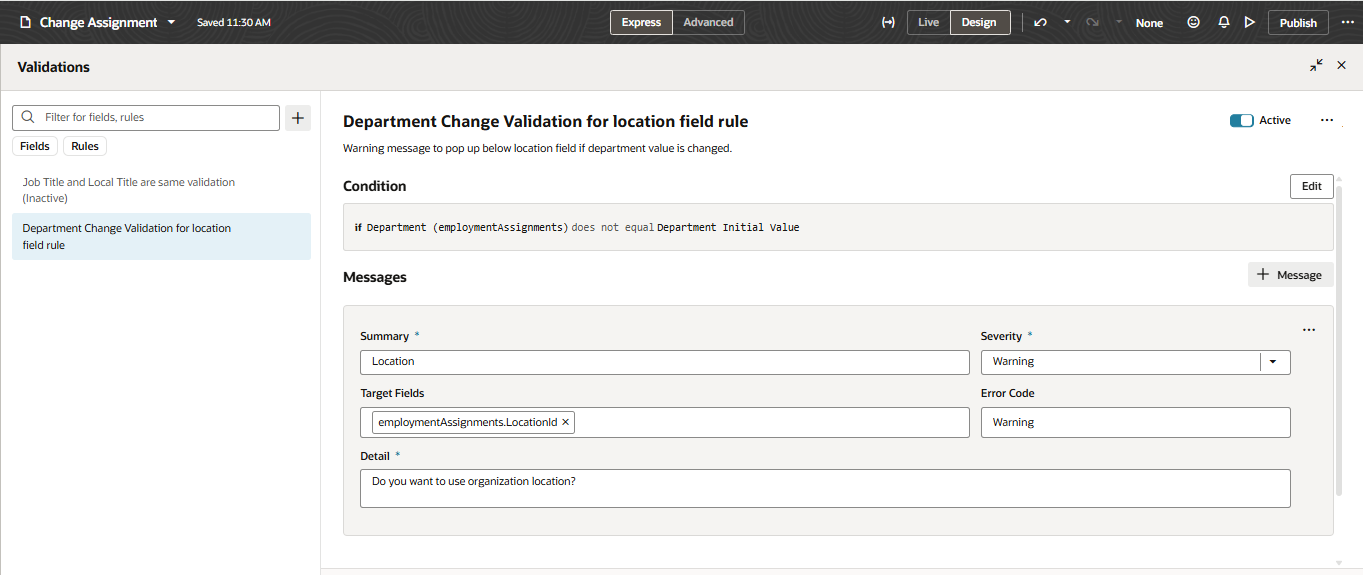Image resolution: width=1363 pixels, height=575 pixels.
Task: Toggle the Active switch off
Action: tap(1241, 120)
